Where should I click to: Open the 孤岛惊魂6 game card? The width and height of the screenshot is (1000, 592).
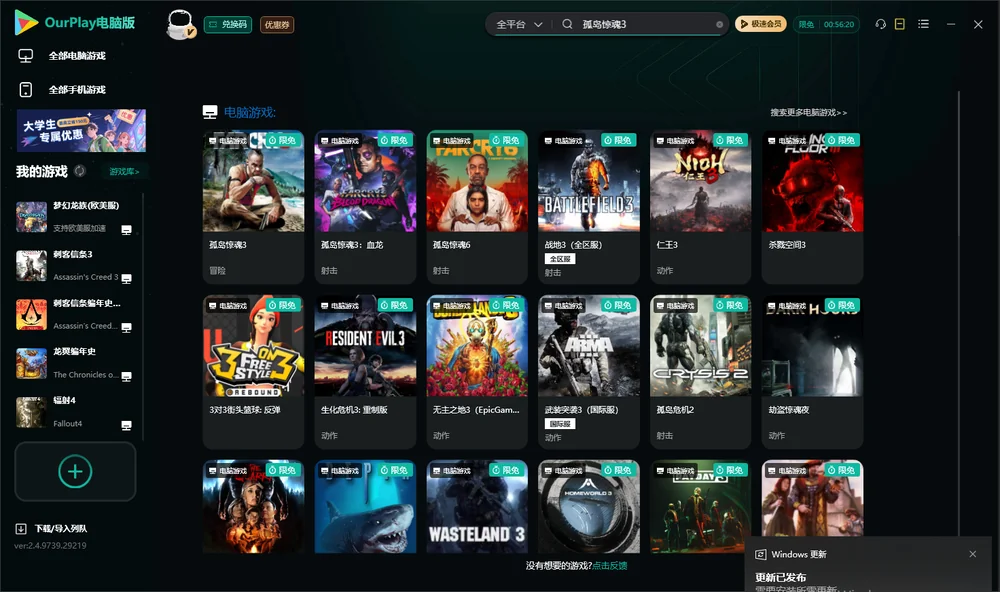coord(477,207)
